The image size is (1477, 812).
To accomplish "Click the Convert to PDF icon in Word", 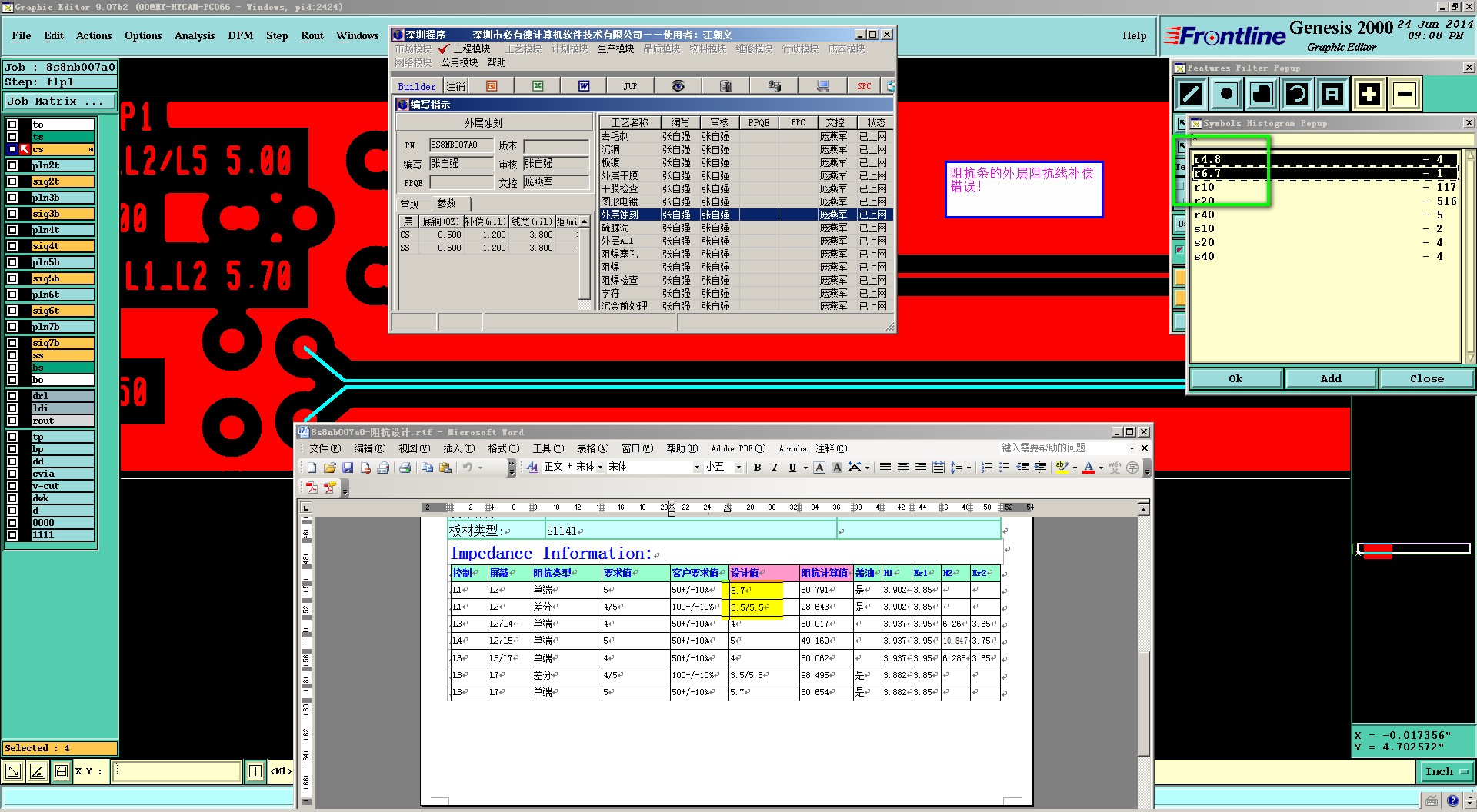I will 312,488.
